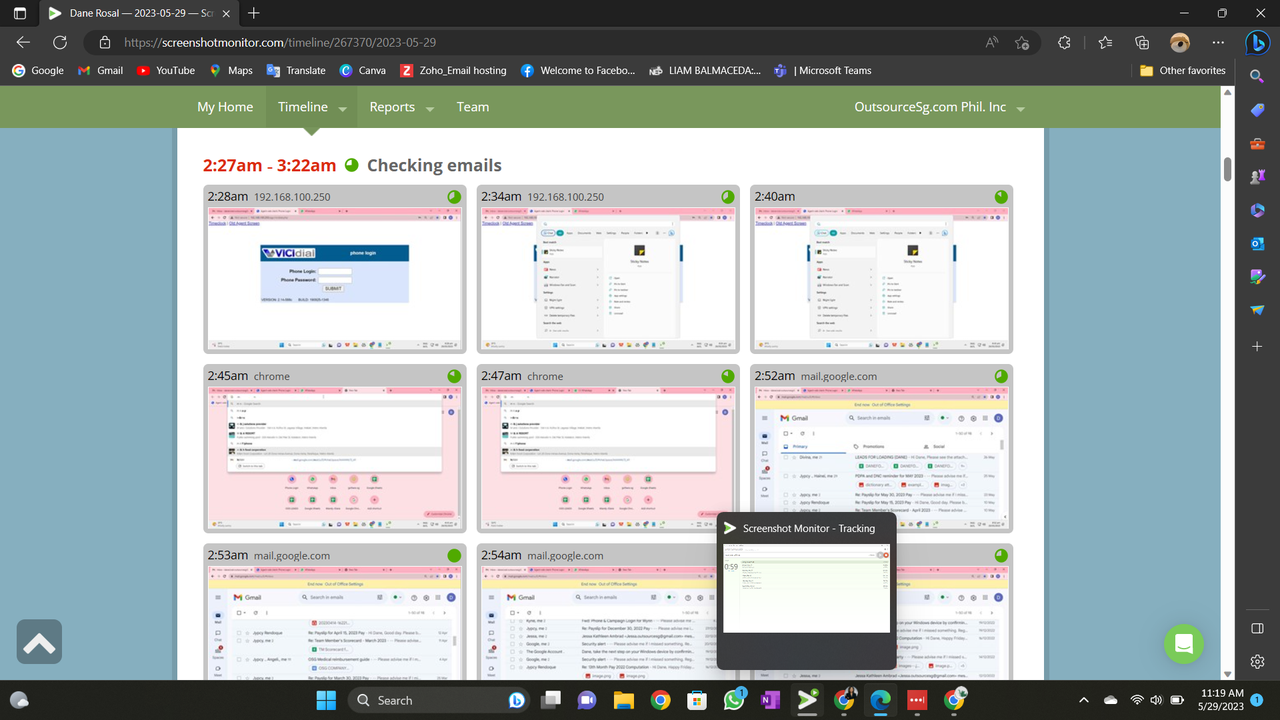Screen dimensions: 1280x720
Task: Open Shopping tag in sidebar
Action: pyautogui.click(x=1258, y=110)
